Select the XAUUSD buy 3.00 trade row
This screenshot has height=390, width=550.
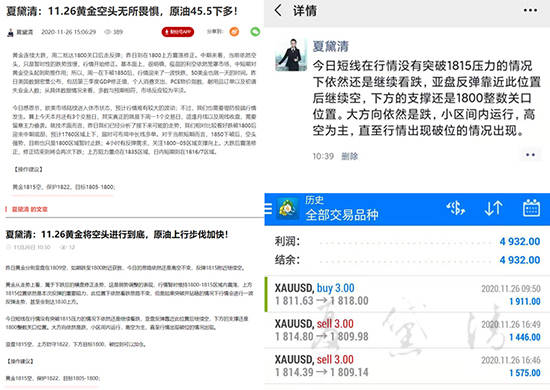coord(407,294)
